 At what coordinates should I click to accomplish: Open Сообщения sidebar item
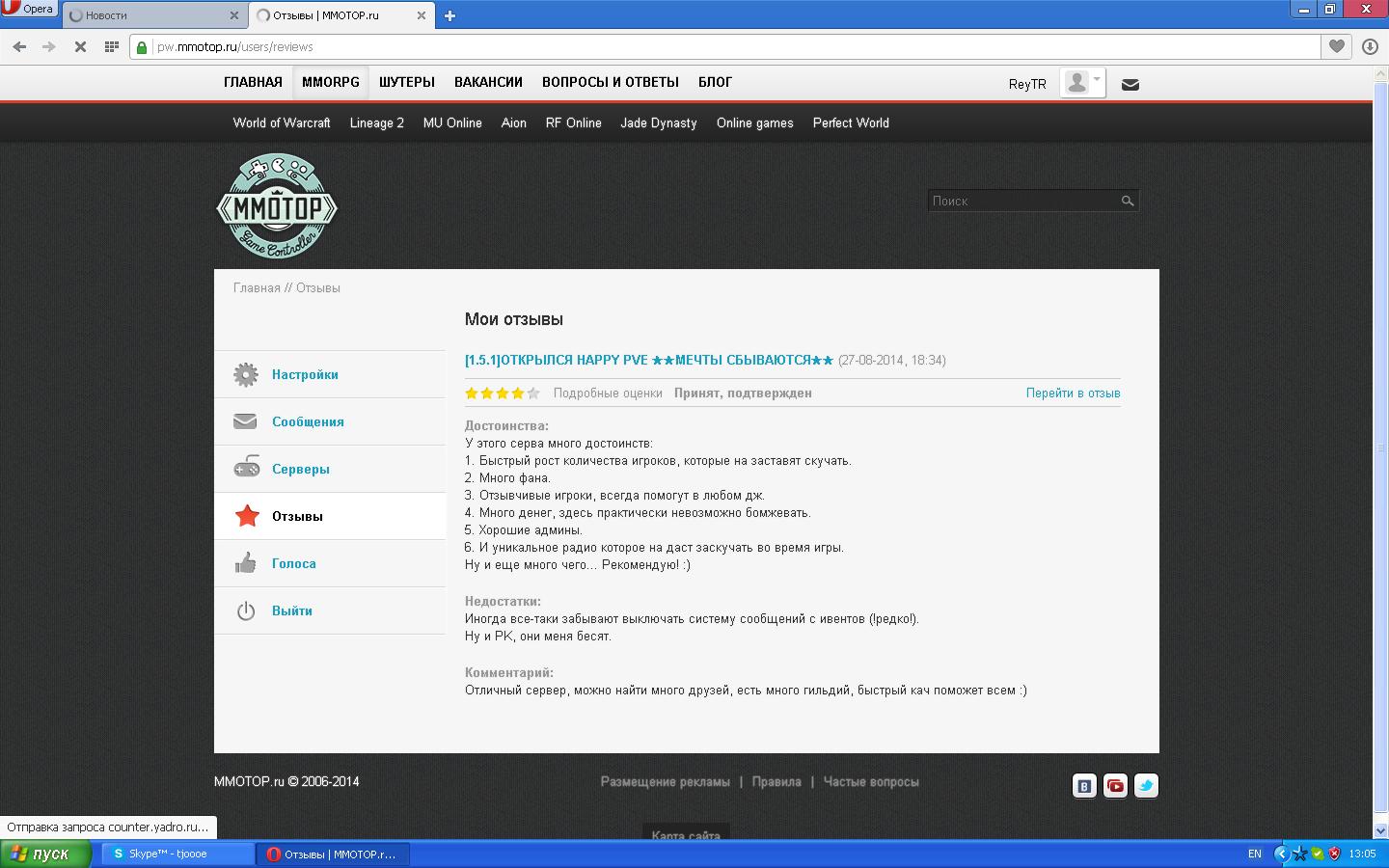[x=308, y=421]
